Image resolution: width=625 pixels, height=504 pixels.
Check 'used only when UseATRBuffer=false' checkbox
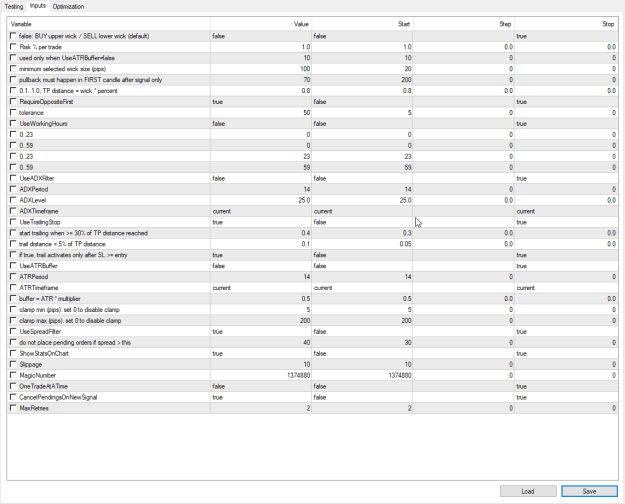point(14,58)
